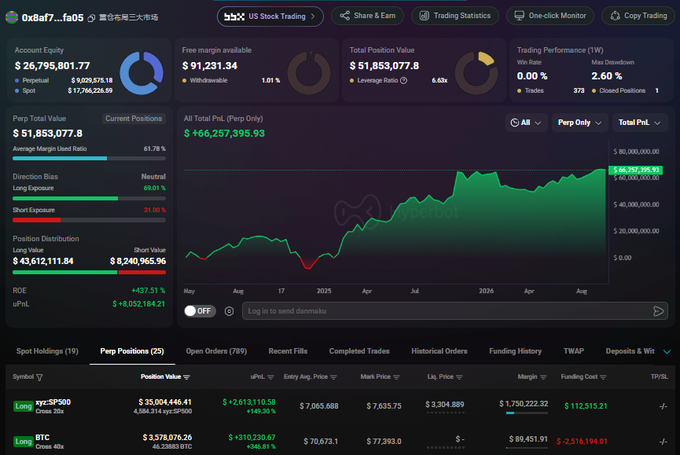Click the wallet avatar icon
This screenshot has width=680, height=455.
(x=11, y=17)
